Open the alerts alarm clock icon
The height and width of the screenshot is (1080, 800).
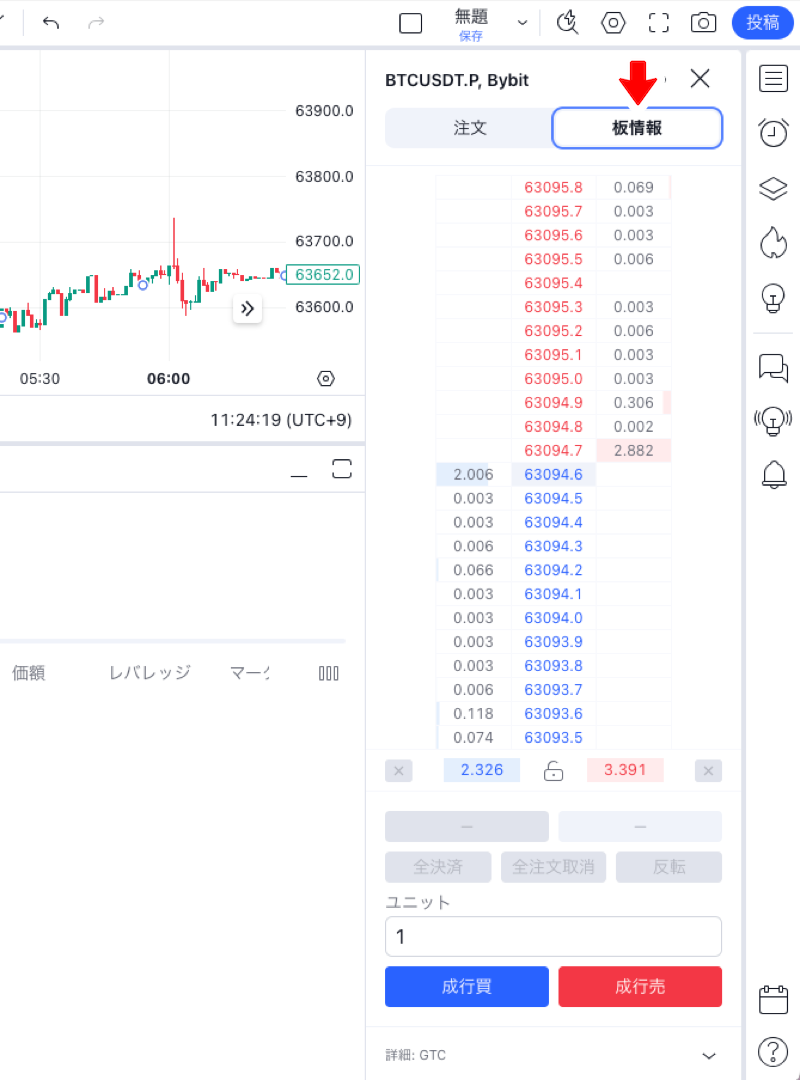coord(773,132)
